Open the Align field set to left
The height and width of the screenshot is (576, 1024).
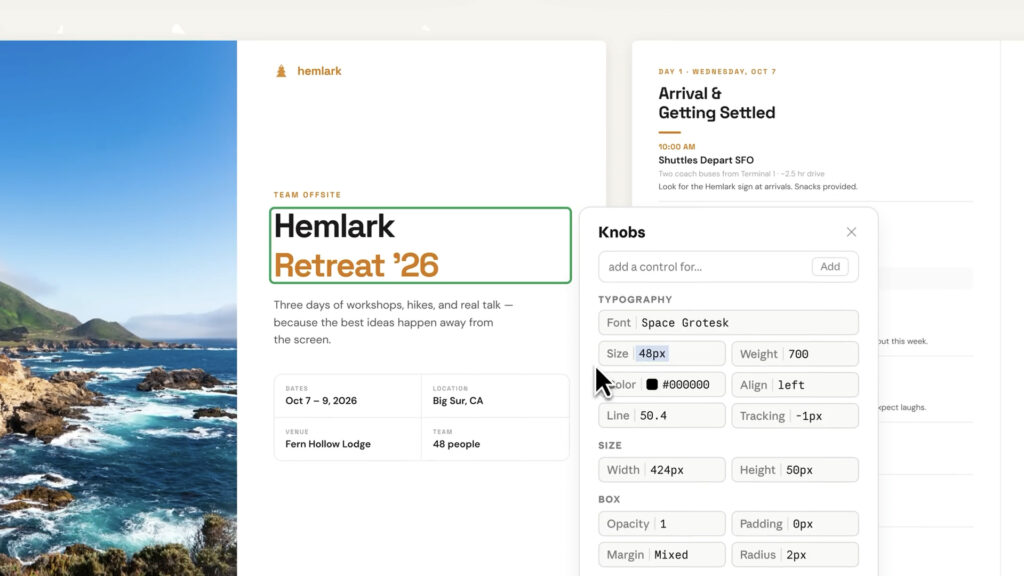pyautogui.click(x=795, y=385)
